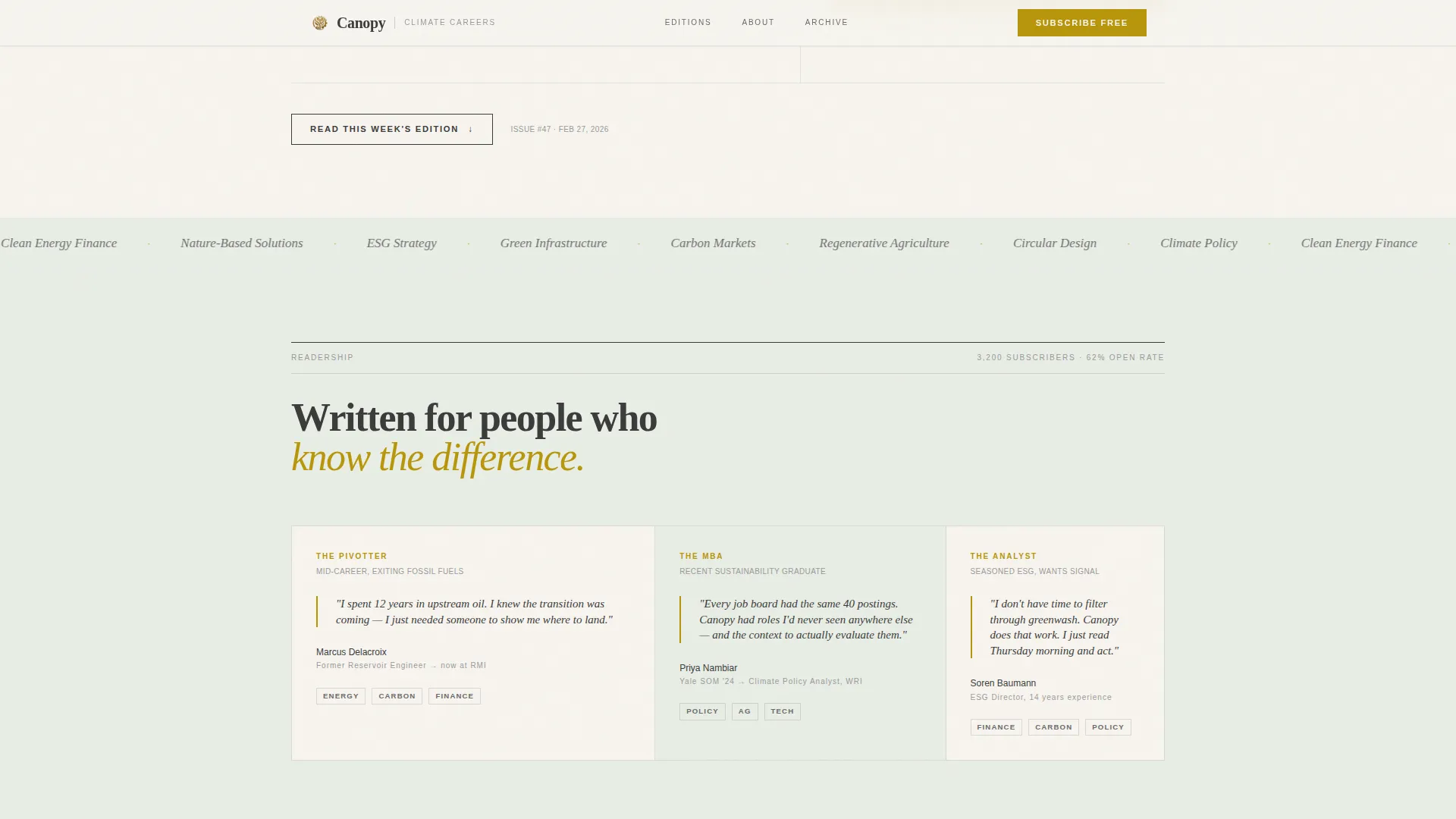Open the Editions nav item

[x=688, y=23]
